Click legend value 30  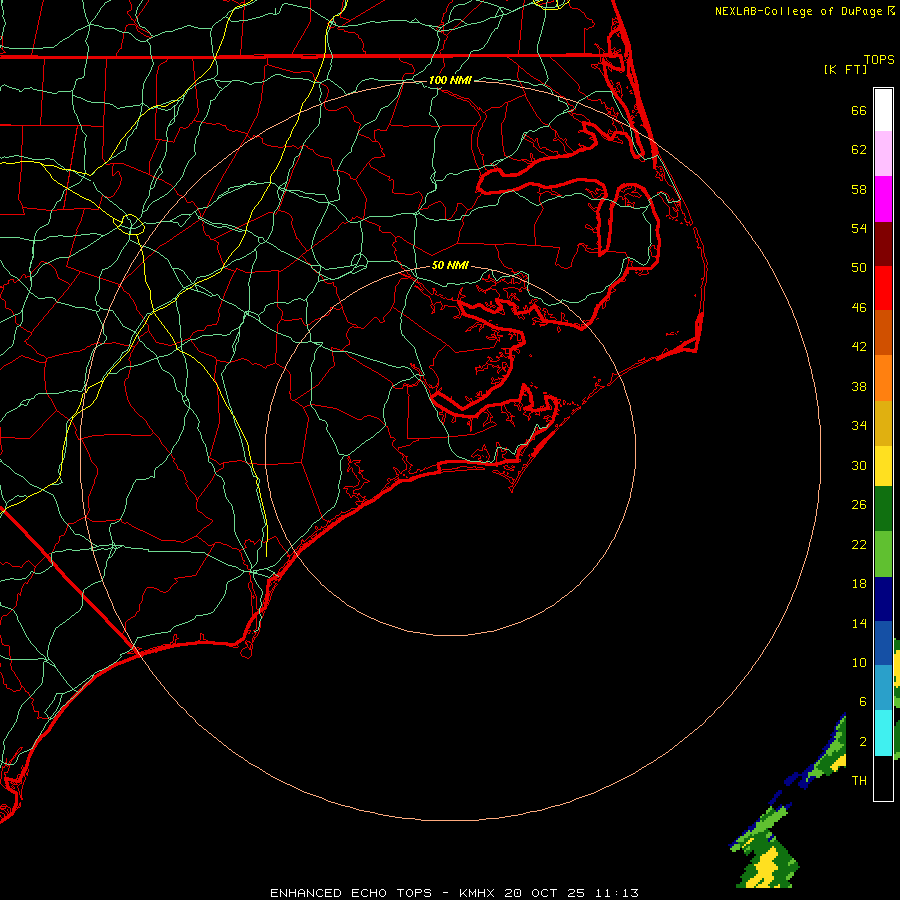pyautogui.click(x=859, y=465)
